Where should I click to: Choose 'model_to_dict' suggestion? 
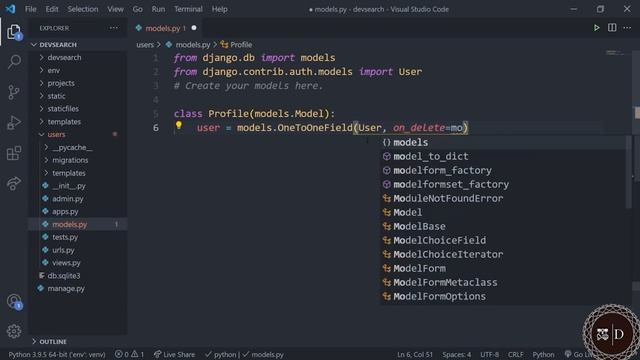[x=503, y=156]
